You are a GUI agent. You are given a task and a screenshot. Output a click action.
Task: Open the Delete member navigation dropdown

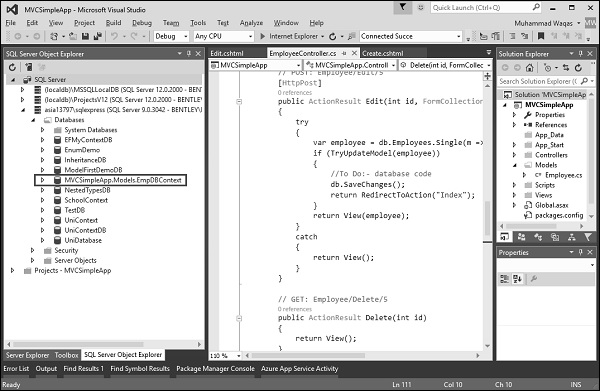489,65
